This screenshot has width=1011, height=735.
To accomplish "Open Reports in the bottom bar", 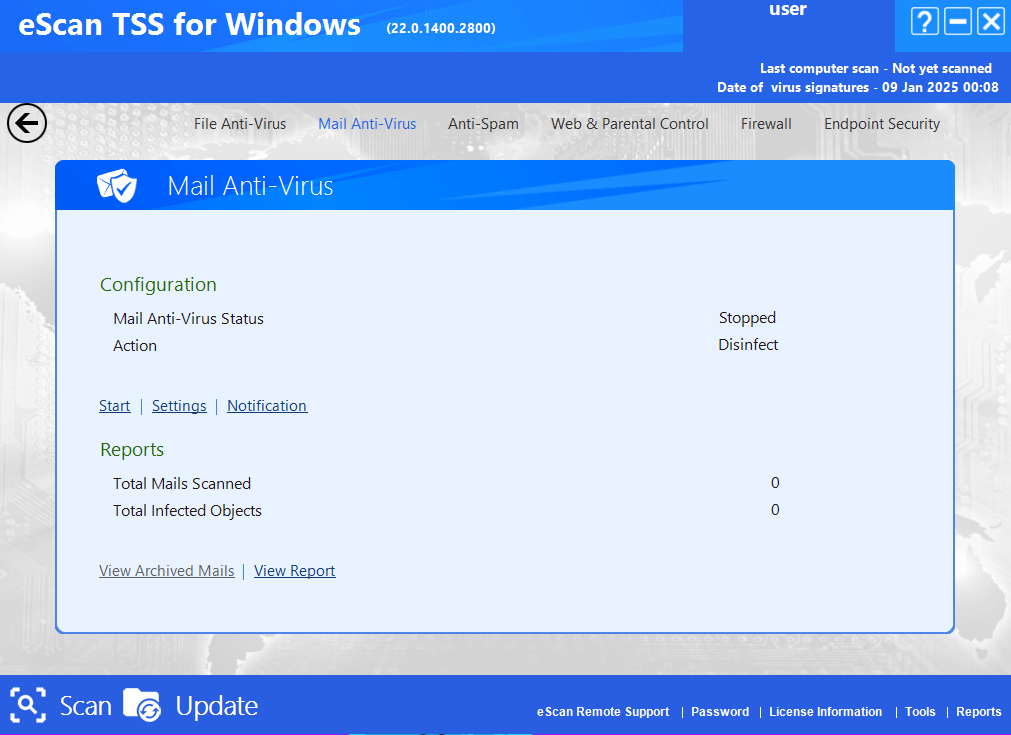I will click(979, 712).
